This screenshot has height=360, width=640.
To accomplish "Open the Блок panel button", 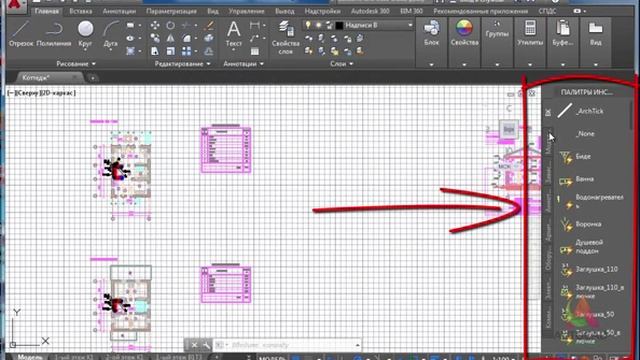I will point(431,33).
